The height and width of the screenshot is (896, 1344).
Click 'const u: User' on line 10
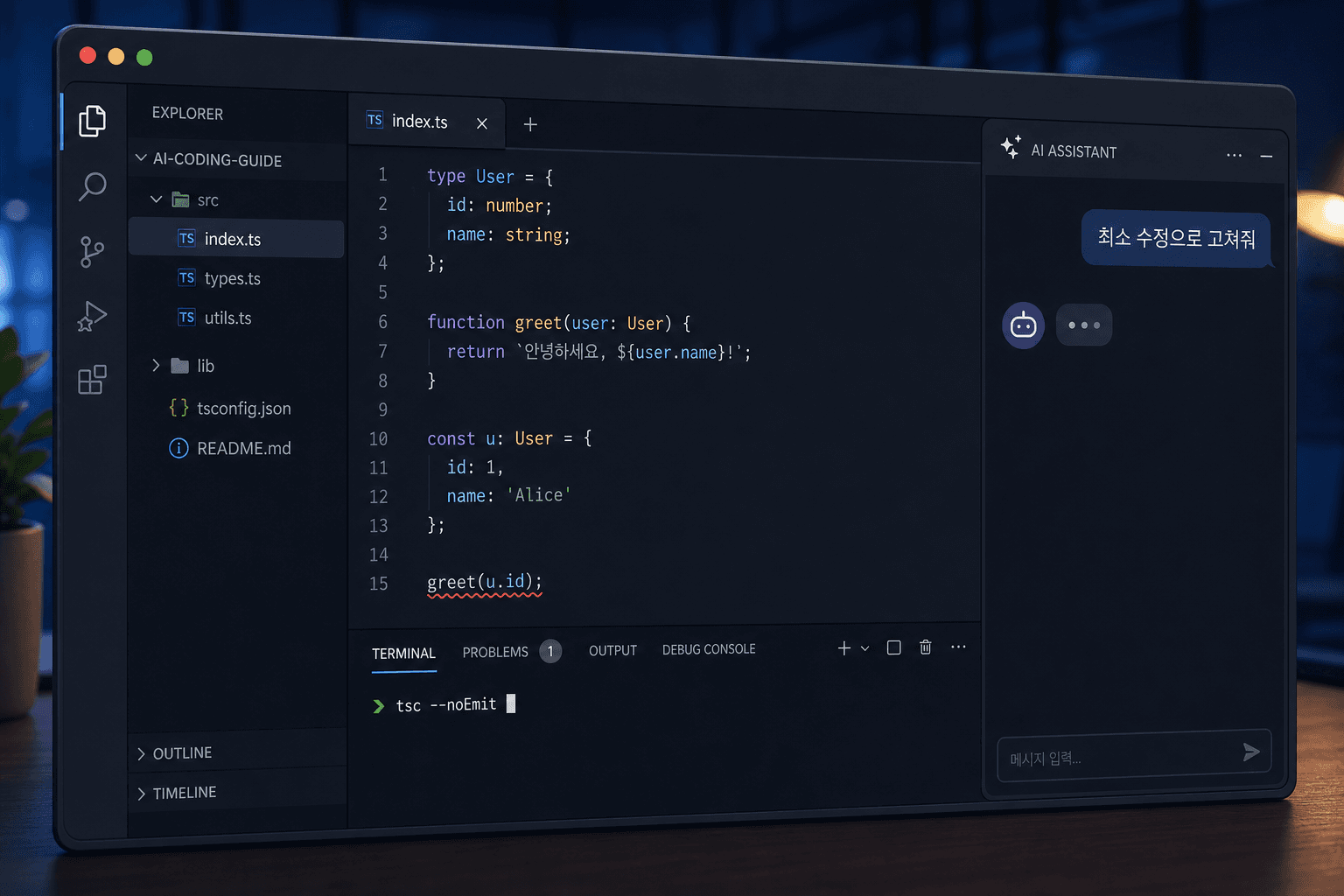point(490,438)
